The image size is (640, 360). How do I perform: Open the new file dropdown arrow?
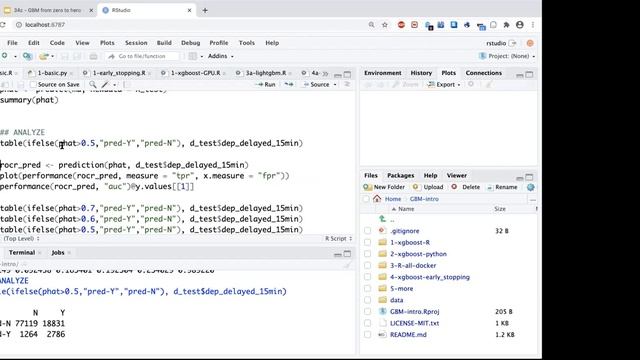click(x=15, y=56)
